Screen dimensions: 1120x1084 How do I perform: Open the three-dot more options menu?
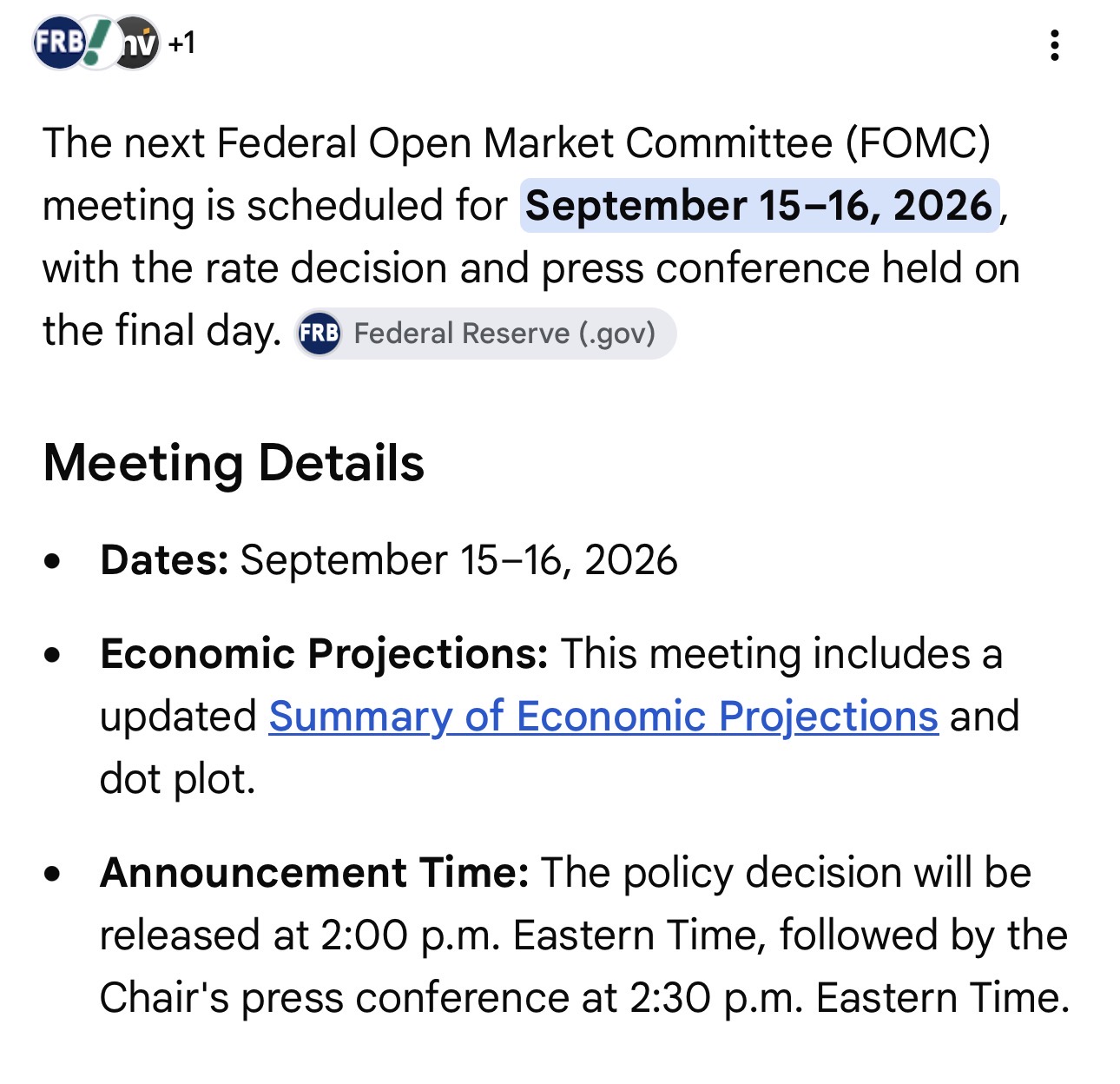point(1054,45)
